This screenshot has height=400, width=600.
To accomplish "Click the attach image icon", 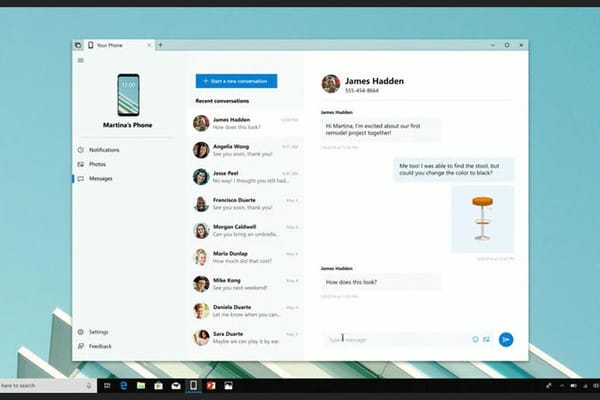I will (486, 339).
